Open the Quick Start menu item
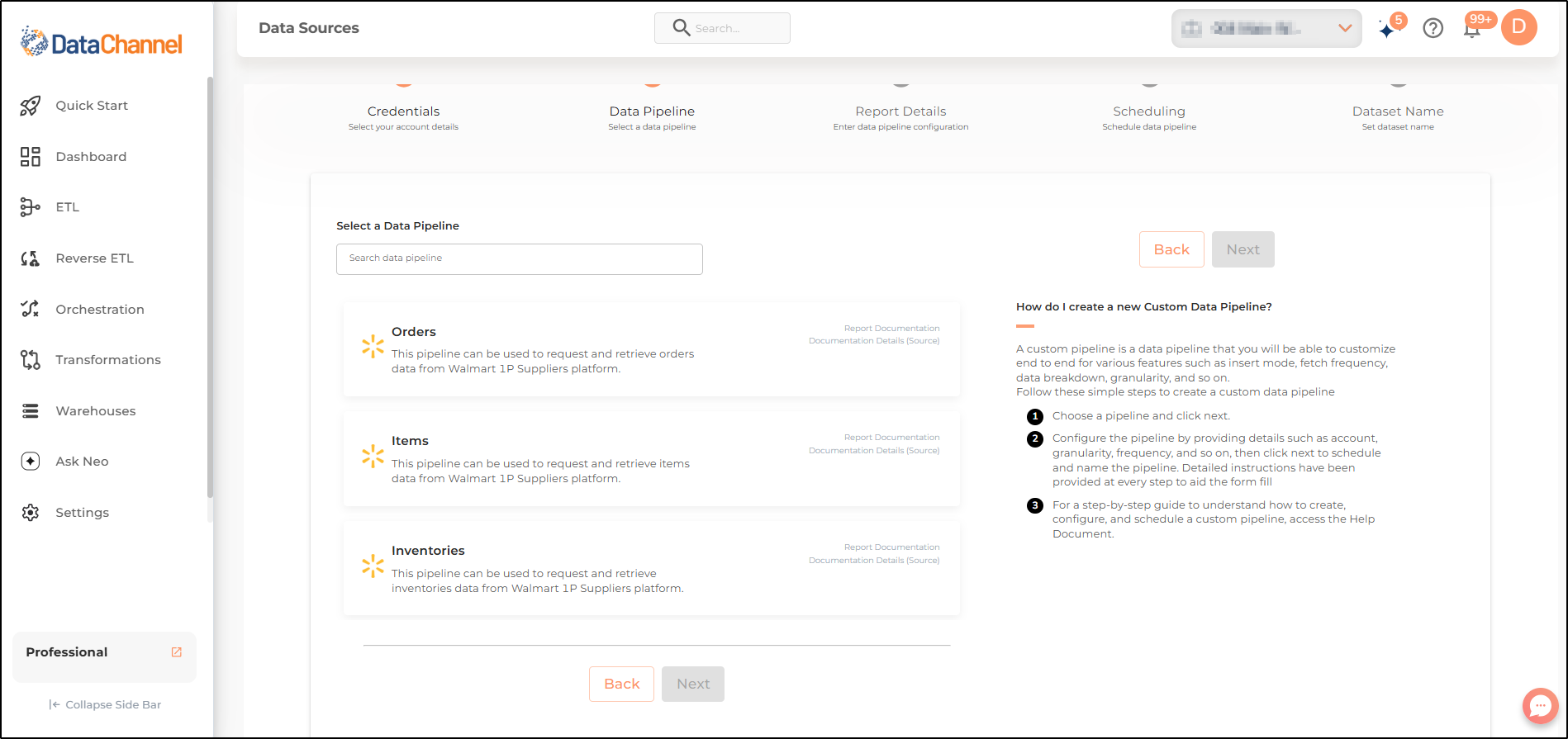Screen dimensions: 1568x739 (92, 106)
